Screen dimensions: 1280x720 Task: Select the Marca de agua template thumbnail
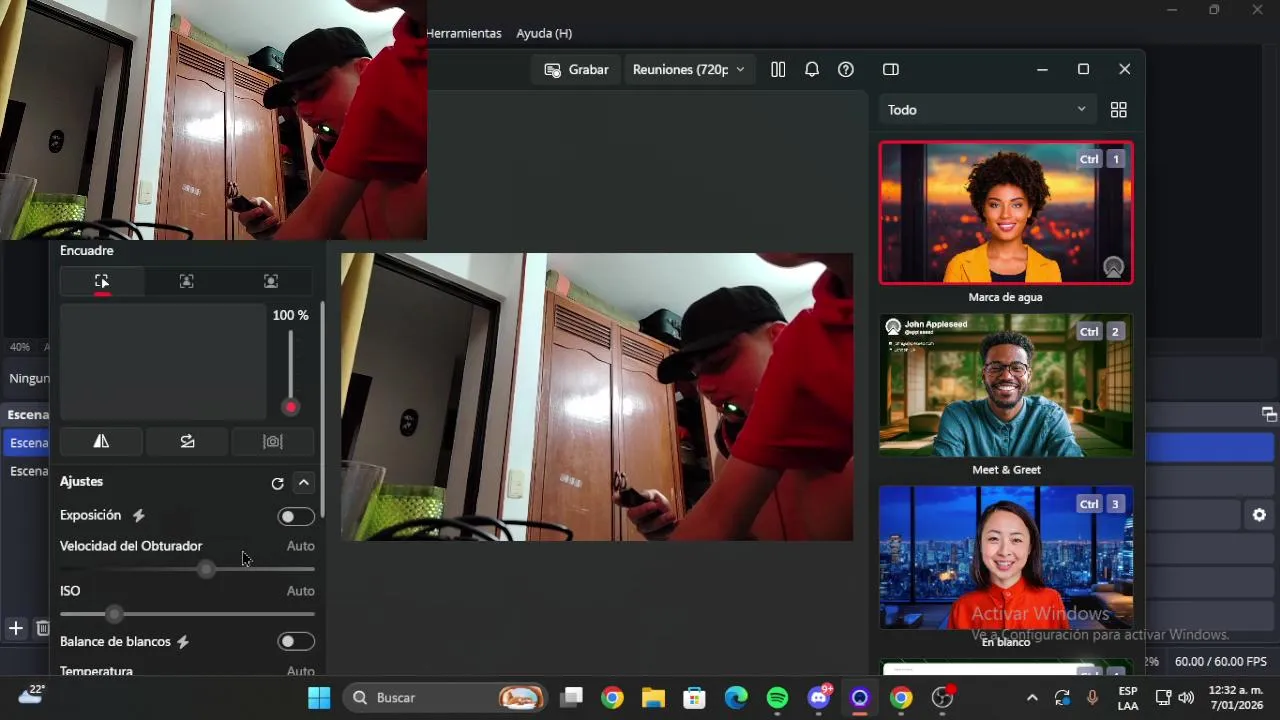pos(1006,213)
